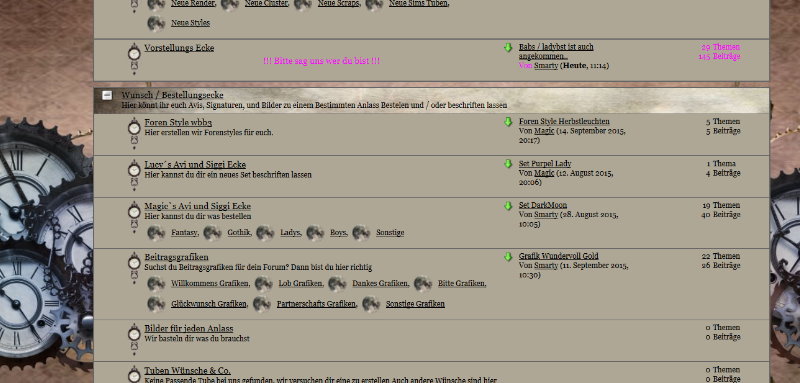Open Bilder für jeden Anlass forum

click(x=189, y=328)
